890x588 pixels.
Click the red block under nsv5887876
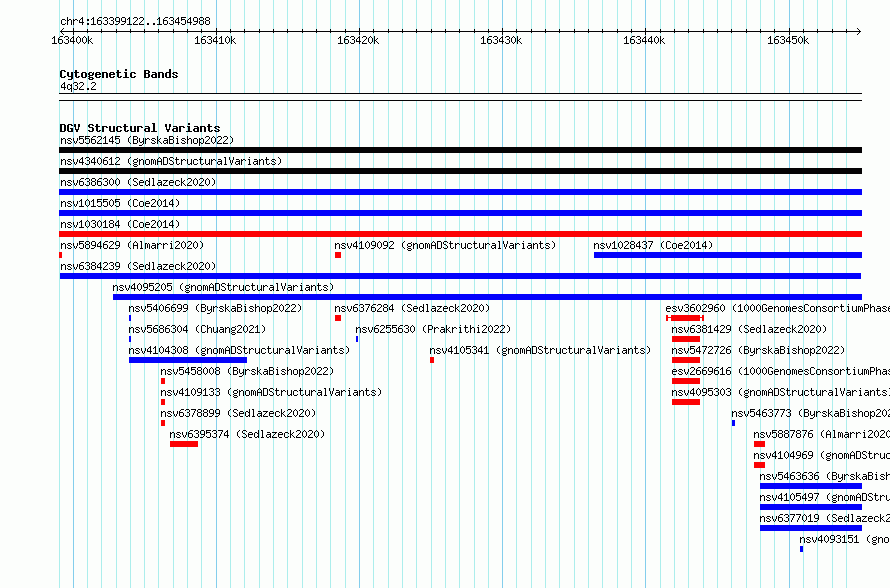pos(759,444)
